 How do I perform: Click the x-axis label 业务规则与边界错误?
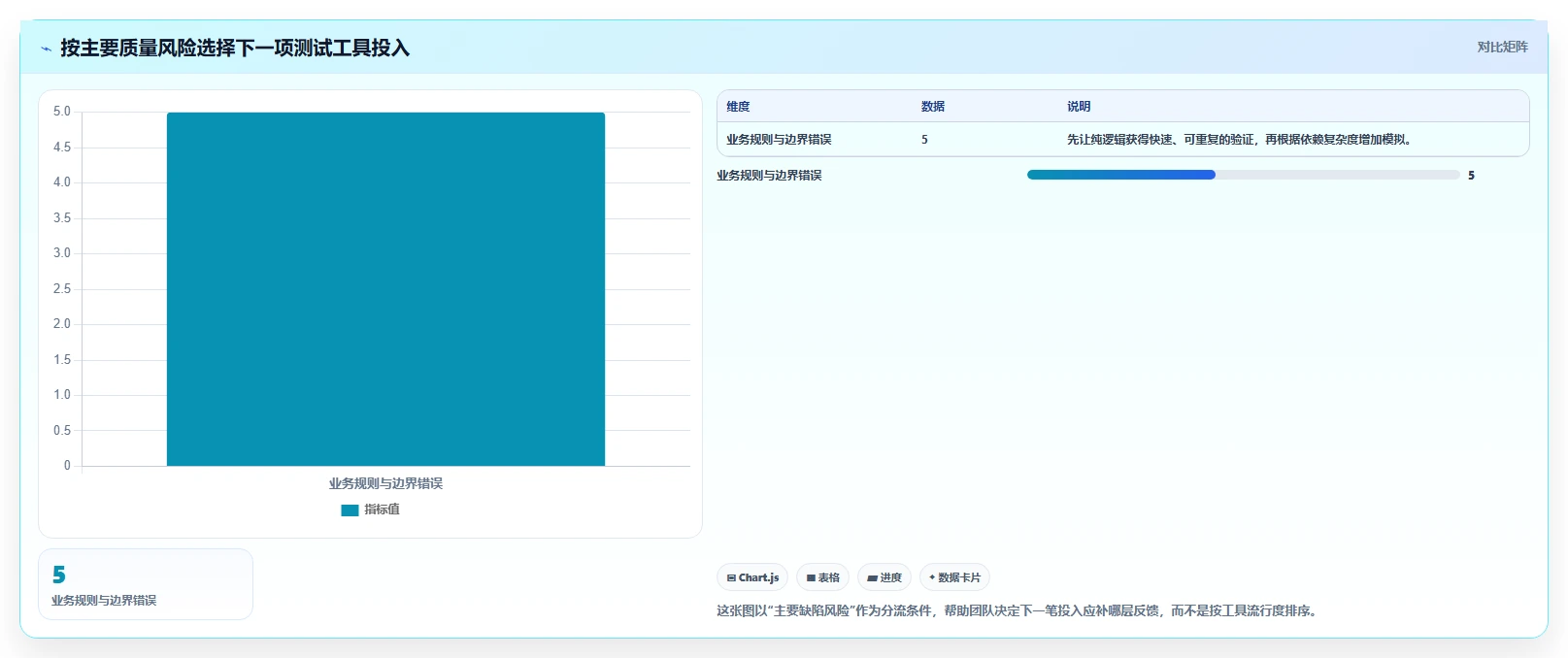click(x=385, y=483)
